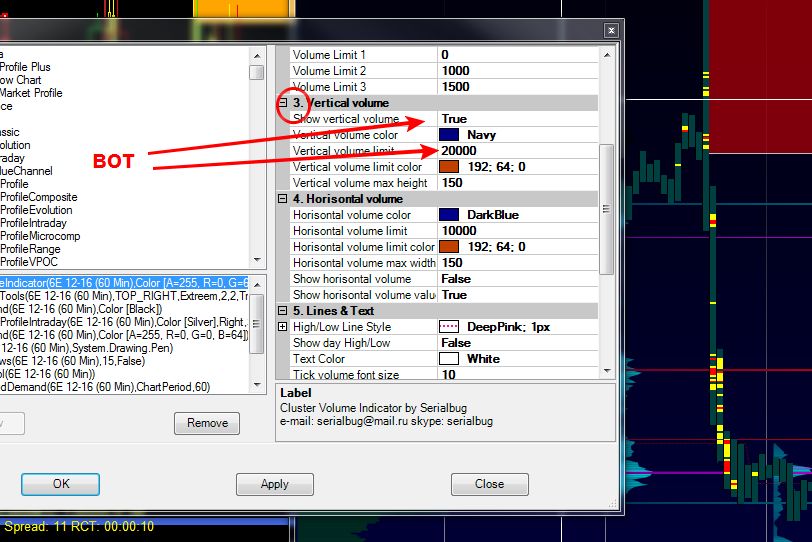The width and height of the screenshot is (812, 542).
Task: Toggle Show horisontal volume False value
Action: 518,279
